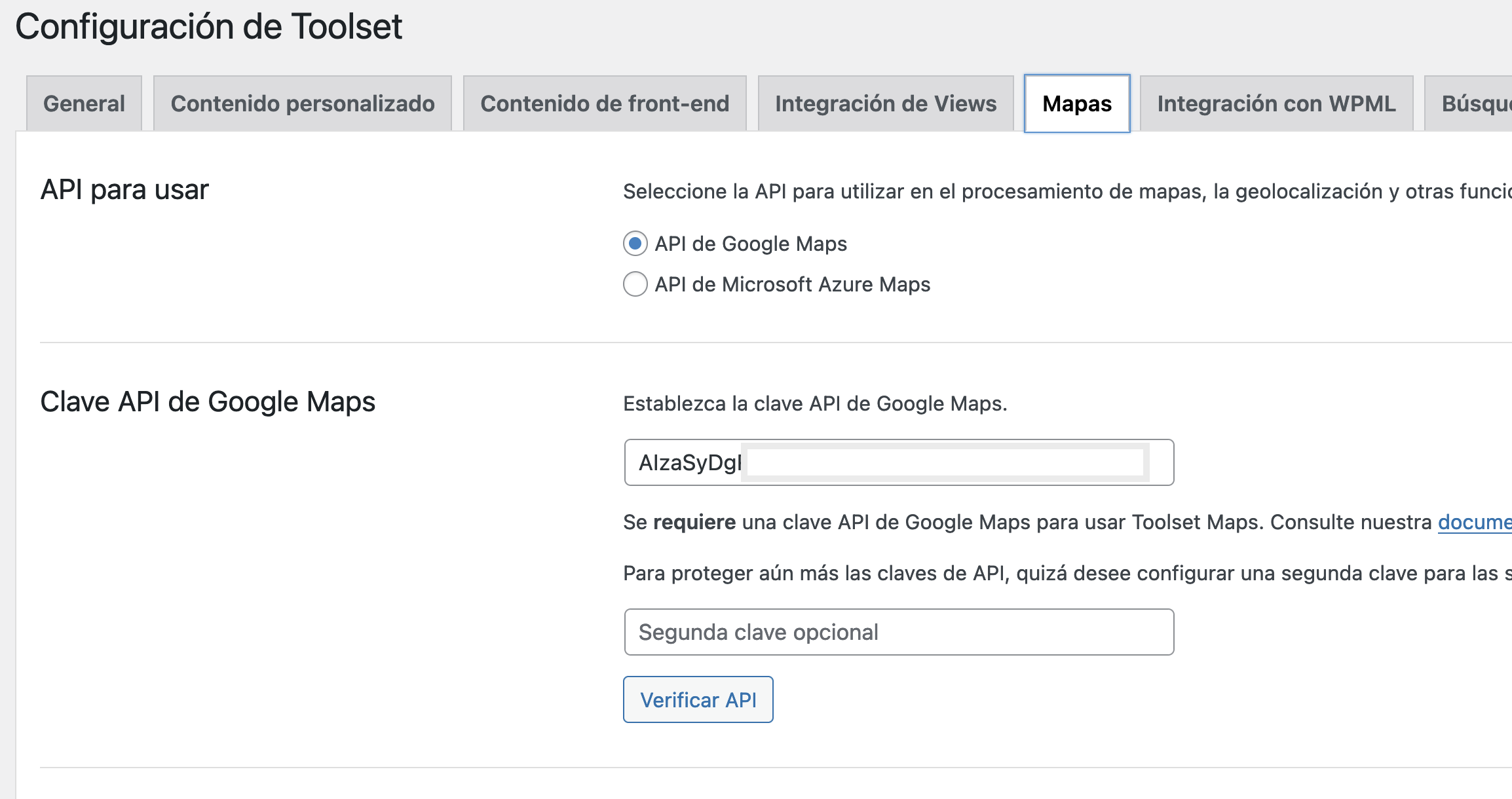Open the Contenido de front-end tab
The width and height of the screenshot is (1512, 799).
coord(605,103)
